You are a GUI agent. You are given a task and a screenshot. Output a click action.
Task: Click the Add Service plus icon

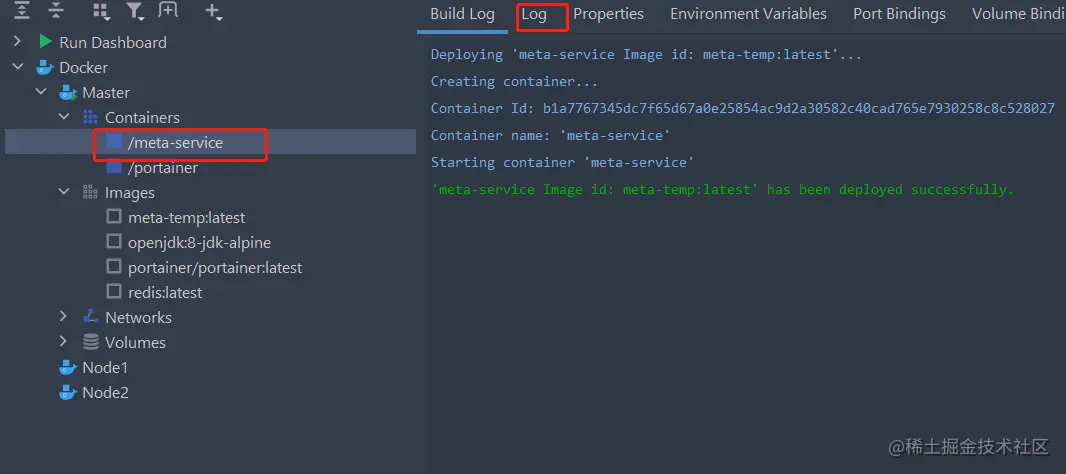[213, 11]
